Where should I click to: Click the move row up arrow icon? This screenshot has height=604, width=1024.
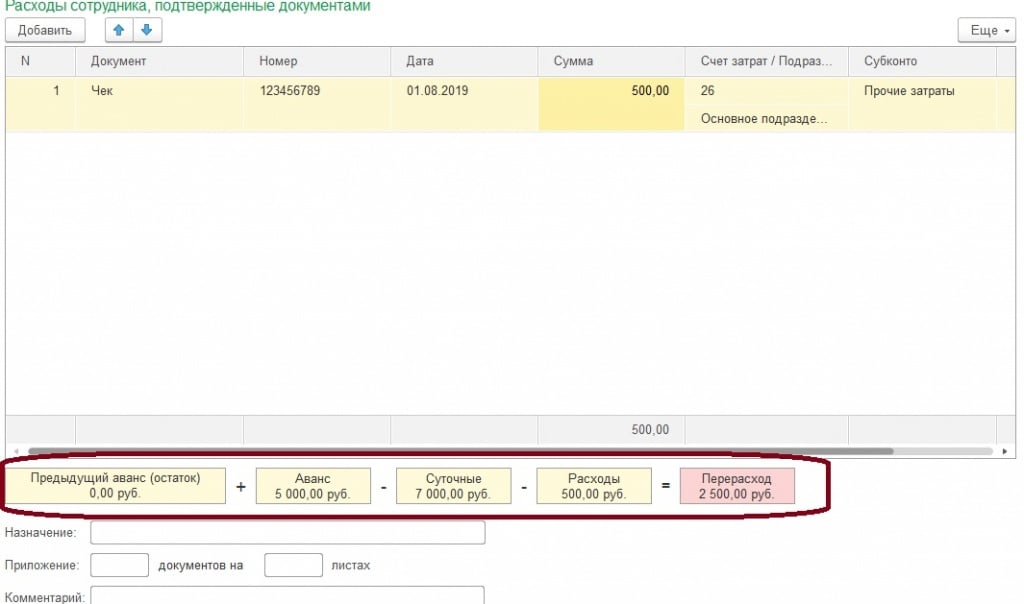(x=121, y=30)
